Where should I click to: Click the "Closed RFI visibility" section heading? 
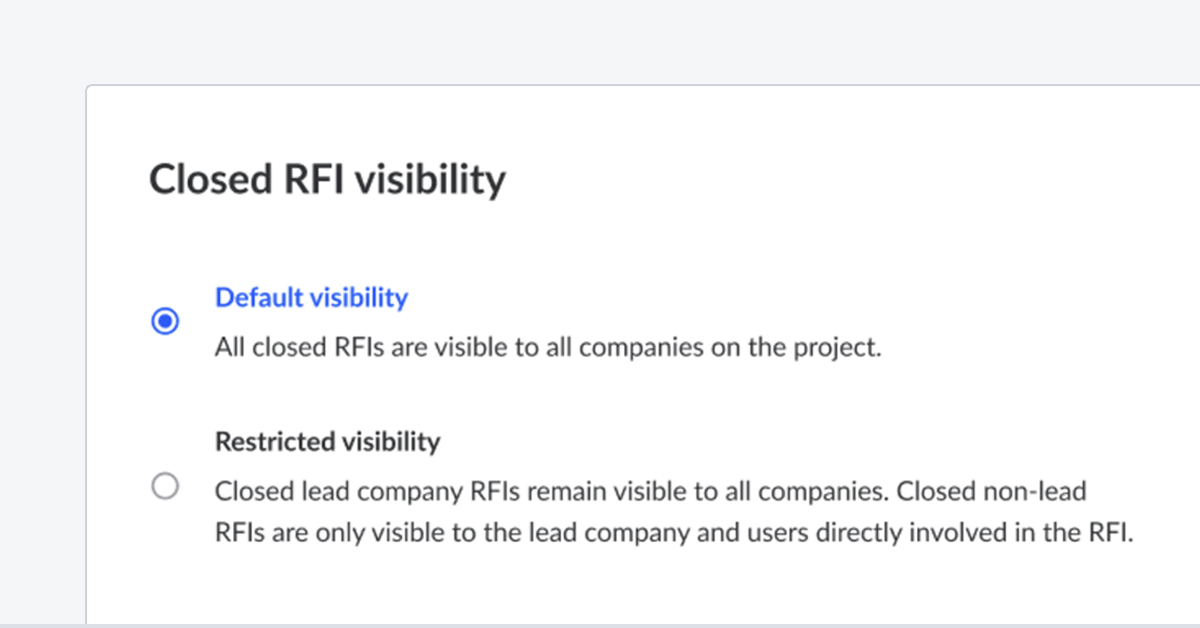(x=328, y=180)
